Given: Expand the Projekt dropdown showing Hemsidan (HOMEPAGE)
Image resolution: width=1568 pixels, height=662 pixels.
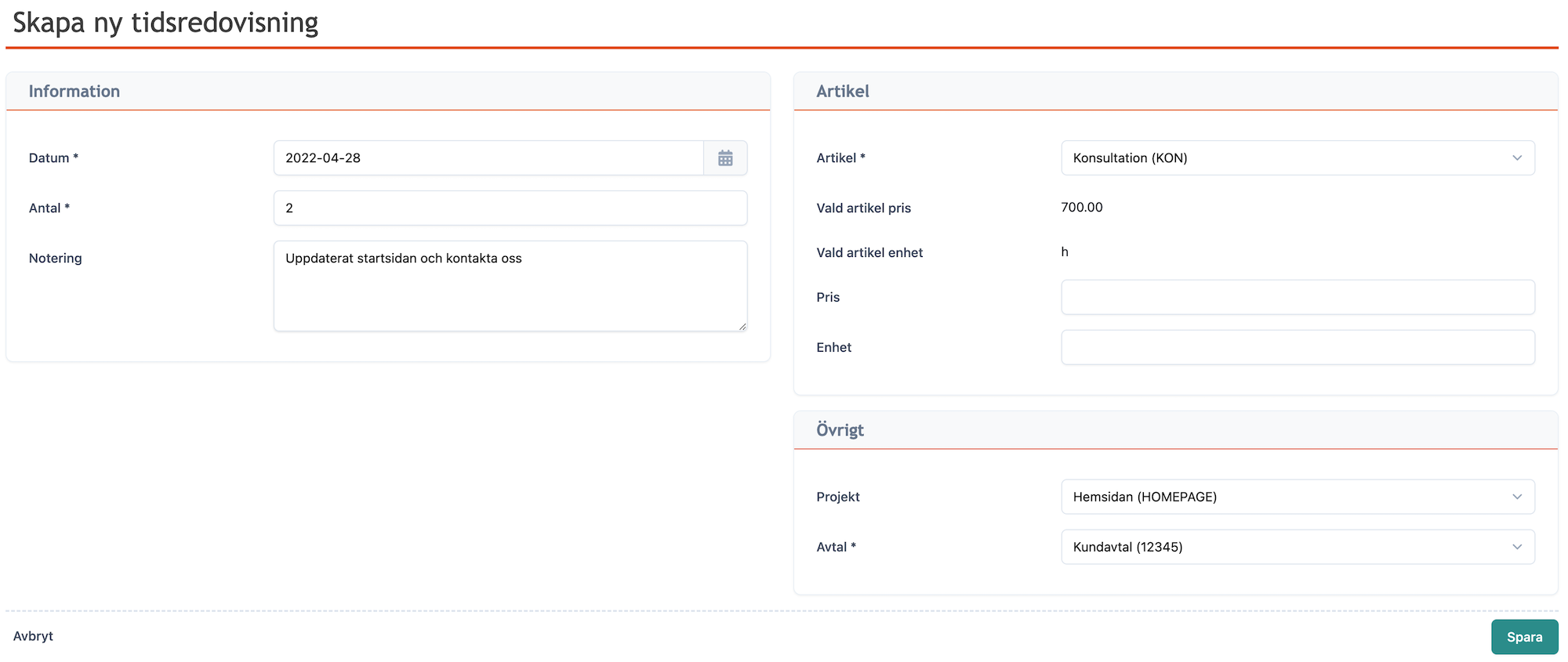Looking at the screenshot, I should click(1298, 497).
